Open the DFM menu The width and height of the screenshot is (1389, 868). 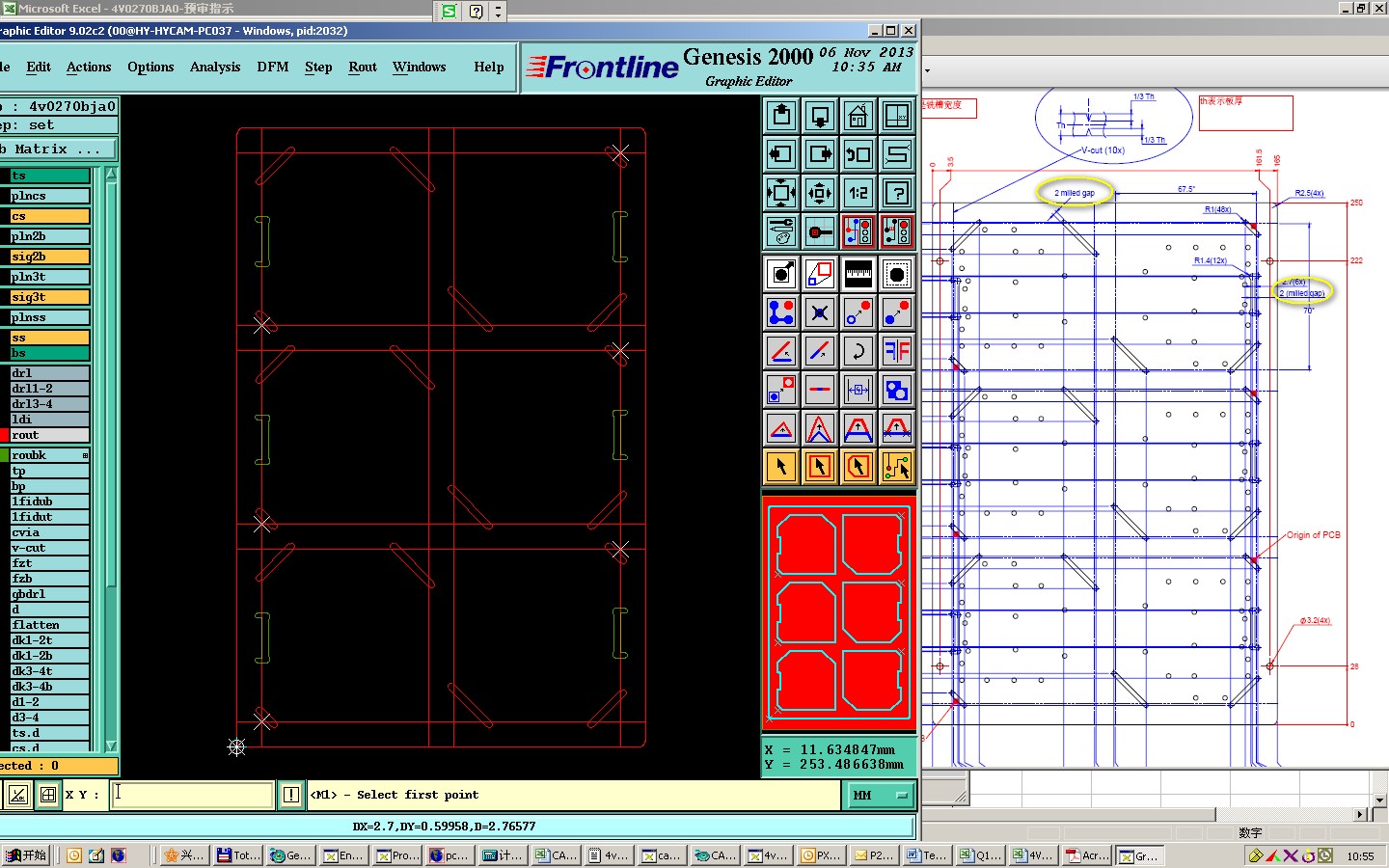point(273,67)
